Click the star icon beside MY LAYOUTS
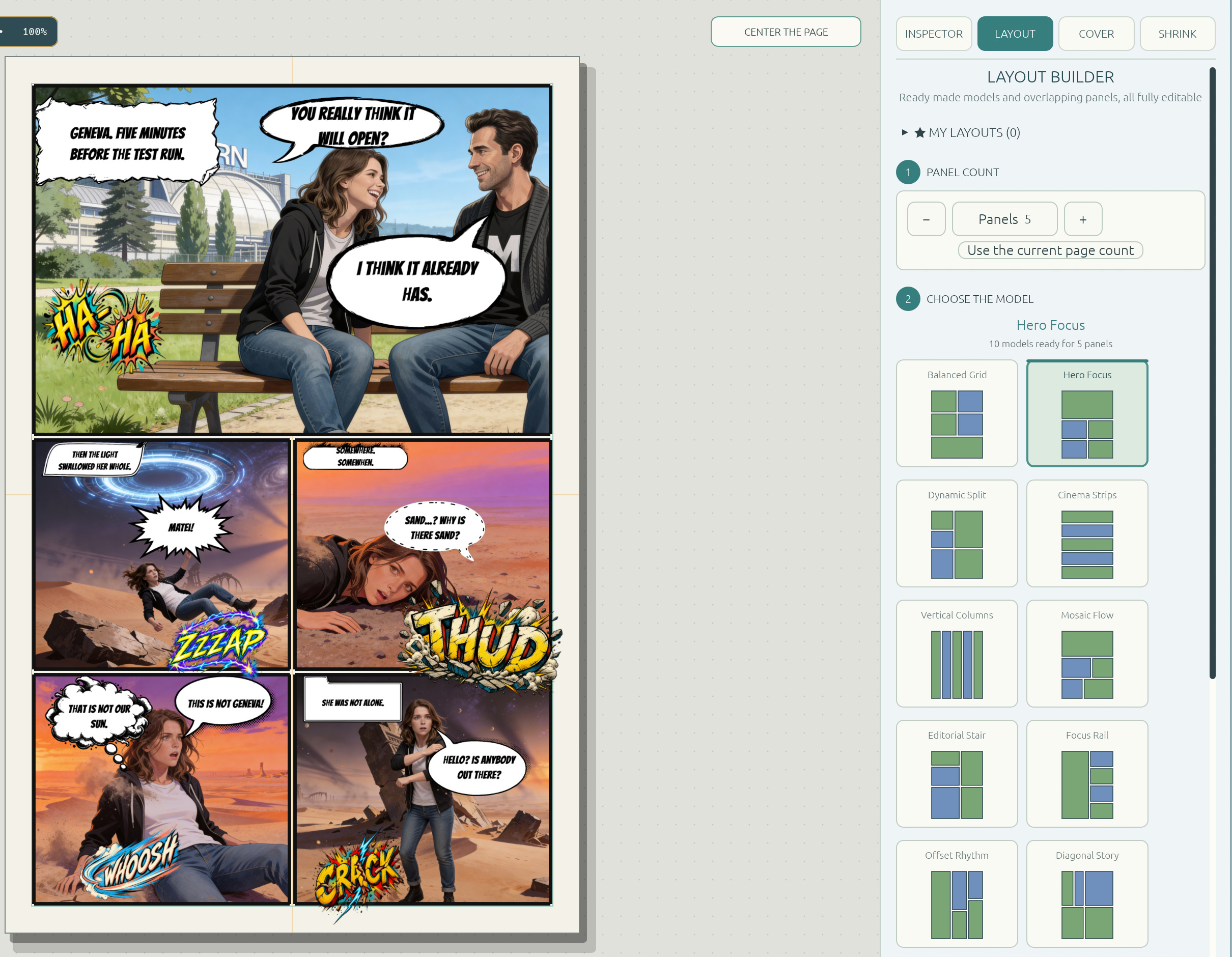The width and height of the screenshot is (1232, 957). [920, 133]
